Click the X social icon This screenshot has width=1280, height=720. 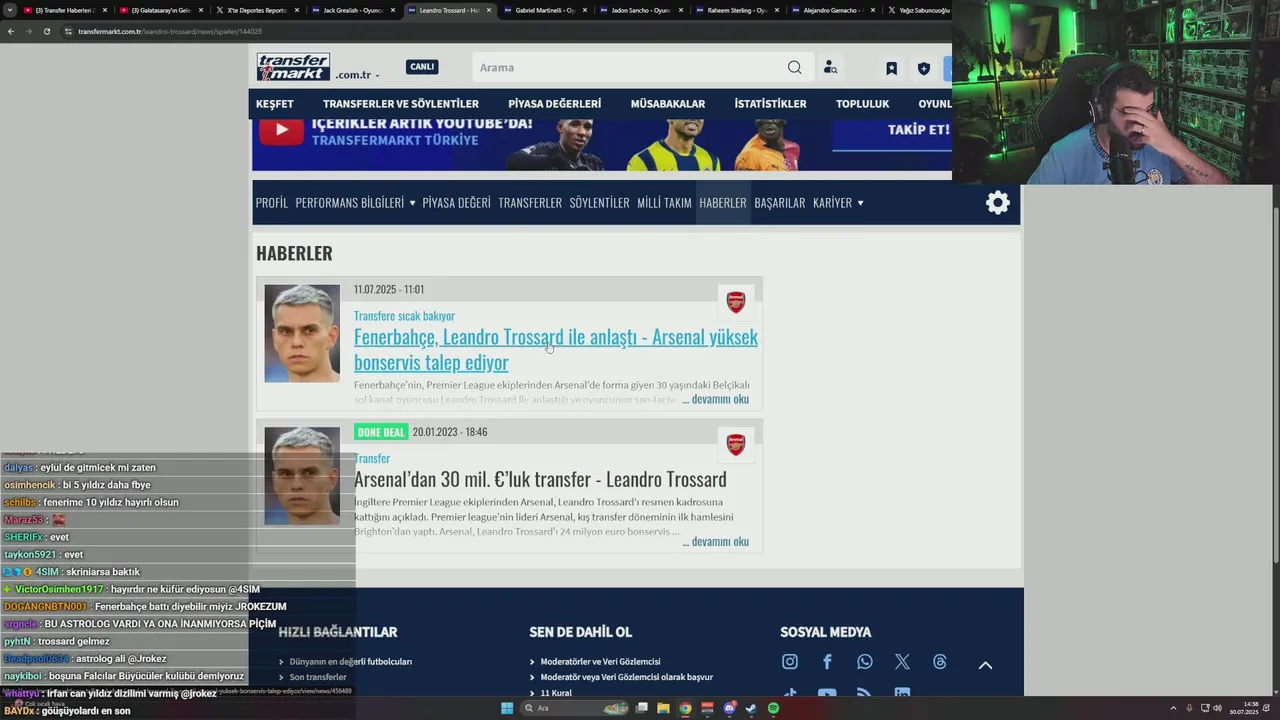(902, 662)
